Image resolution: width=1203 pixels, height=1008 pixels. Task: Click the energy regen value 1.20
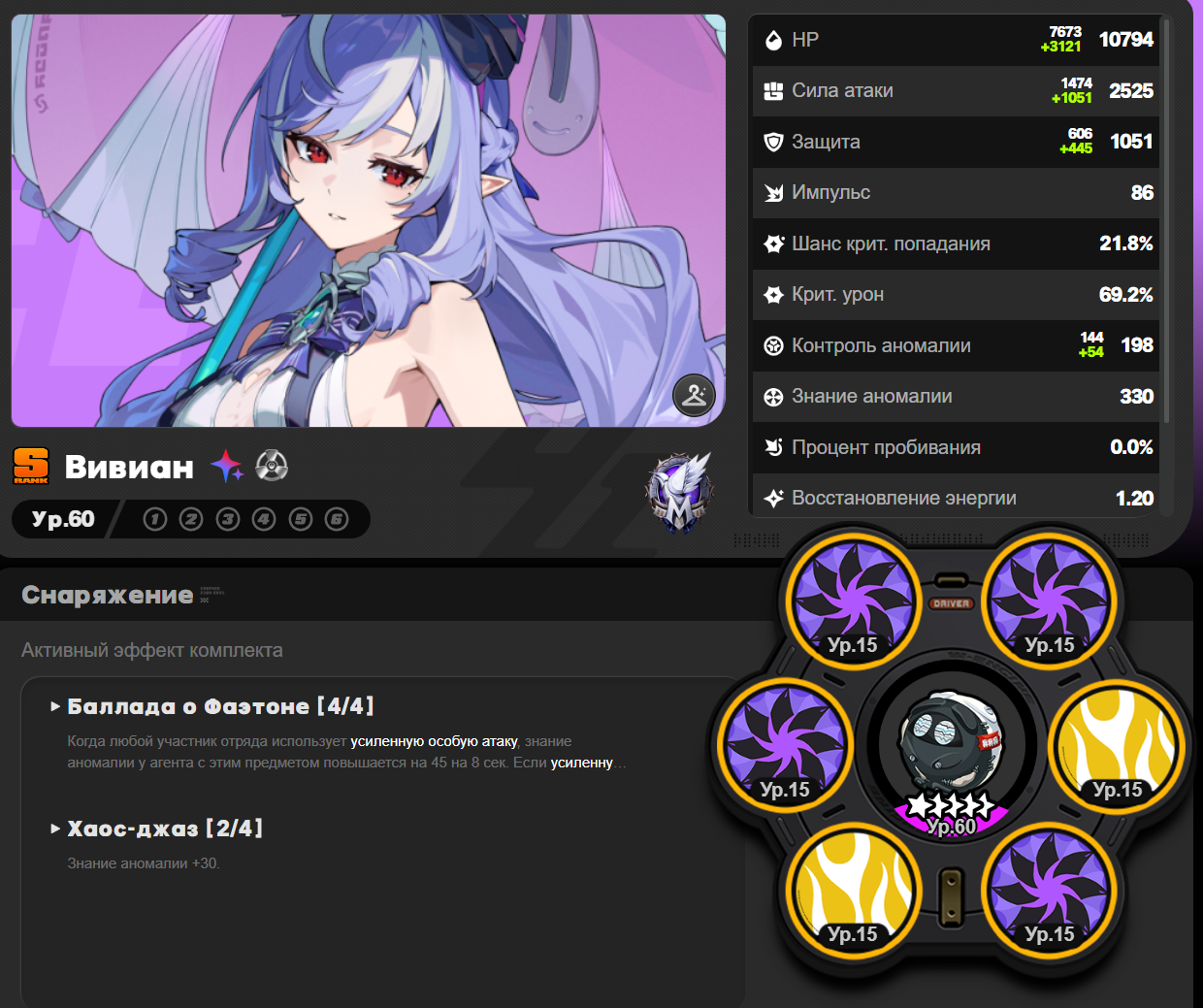[x=1134, y=499]
